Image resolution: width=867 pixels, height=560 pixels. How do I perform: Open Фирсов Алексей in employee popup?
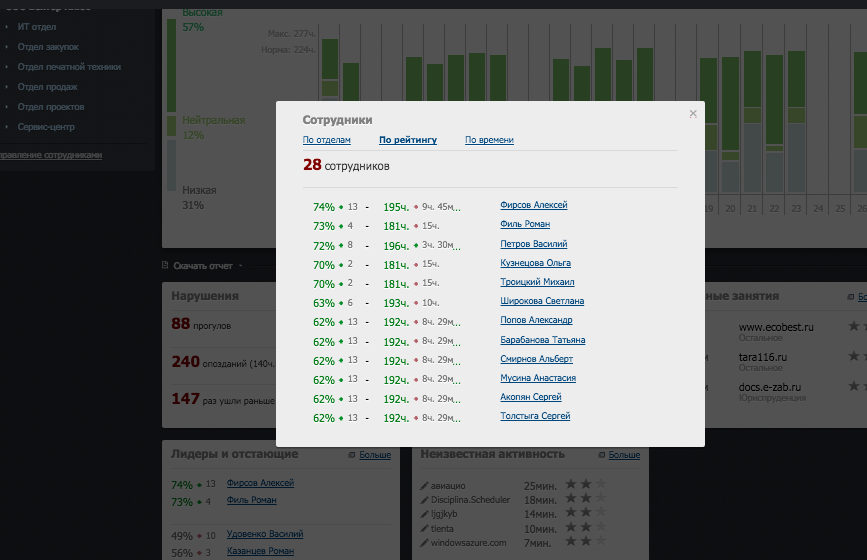(534, 205)
